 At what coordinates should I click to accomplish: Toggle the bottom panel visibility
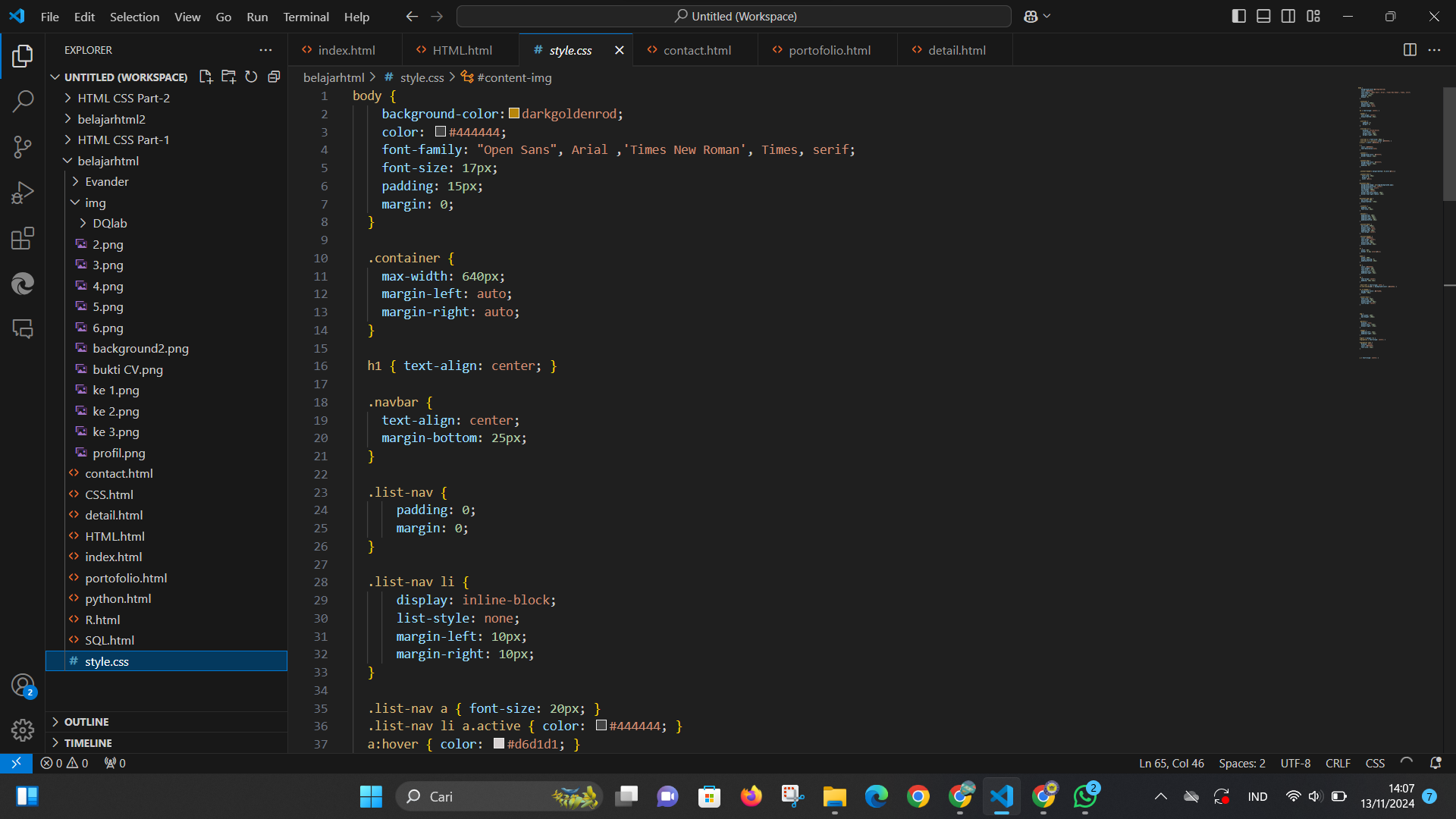coord(1263,16)
